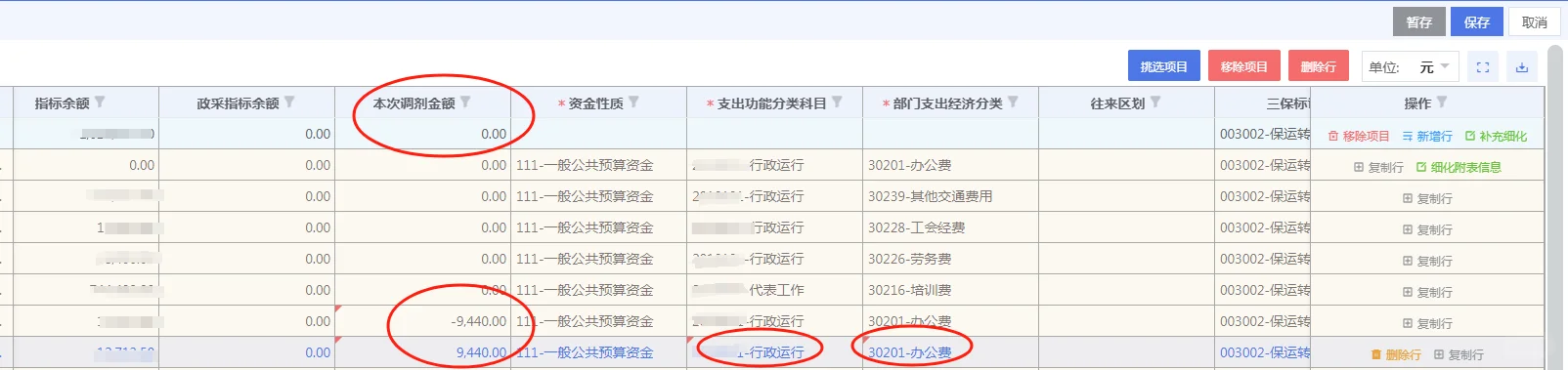Image resolution: width=1568 pixels, height=370 pixels.
Task: Click the 挑选项目 toolbar button
Action: click(1163, 66)
